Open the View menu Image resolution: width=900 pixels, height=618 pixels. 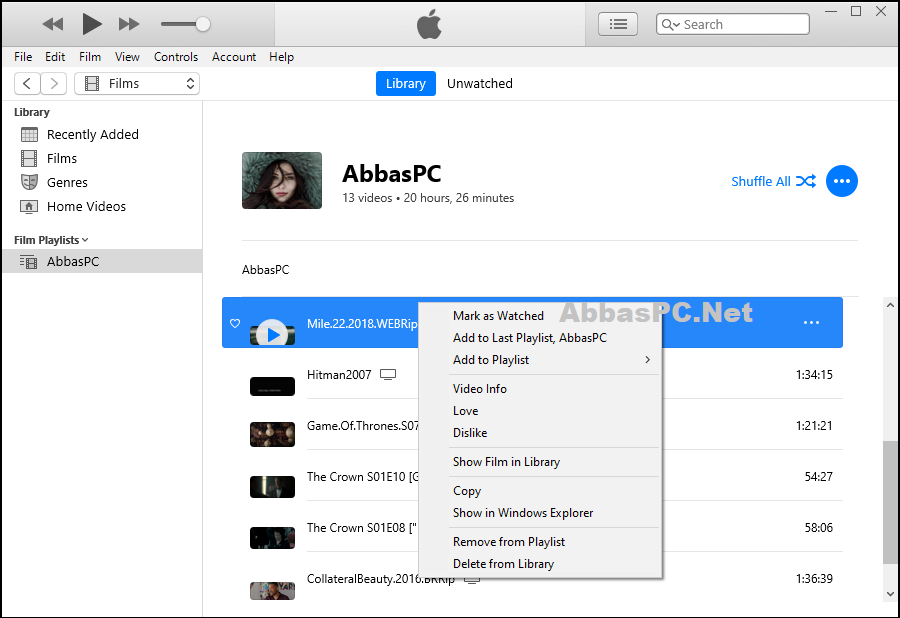click(127, 57)
